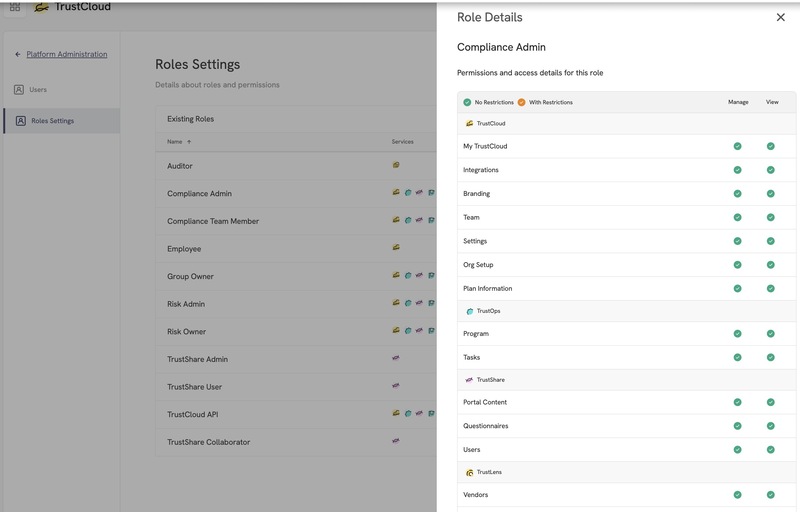Click the Manage column header
The height and width of the screenshot is (512, 800).
[738, 102]
